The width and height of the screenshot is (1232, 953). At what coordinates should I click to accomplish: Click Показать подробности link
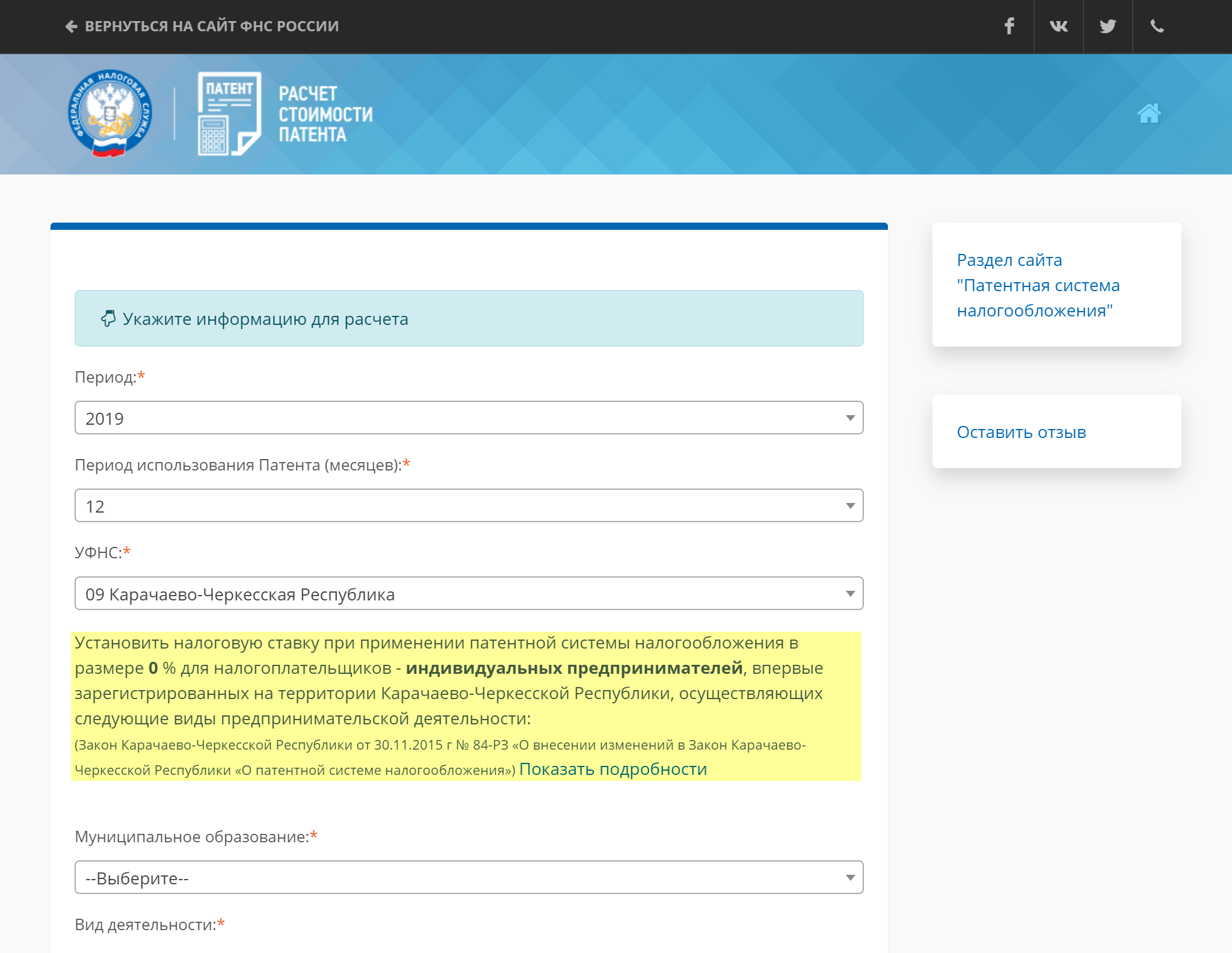coord(612,769)
